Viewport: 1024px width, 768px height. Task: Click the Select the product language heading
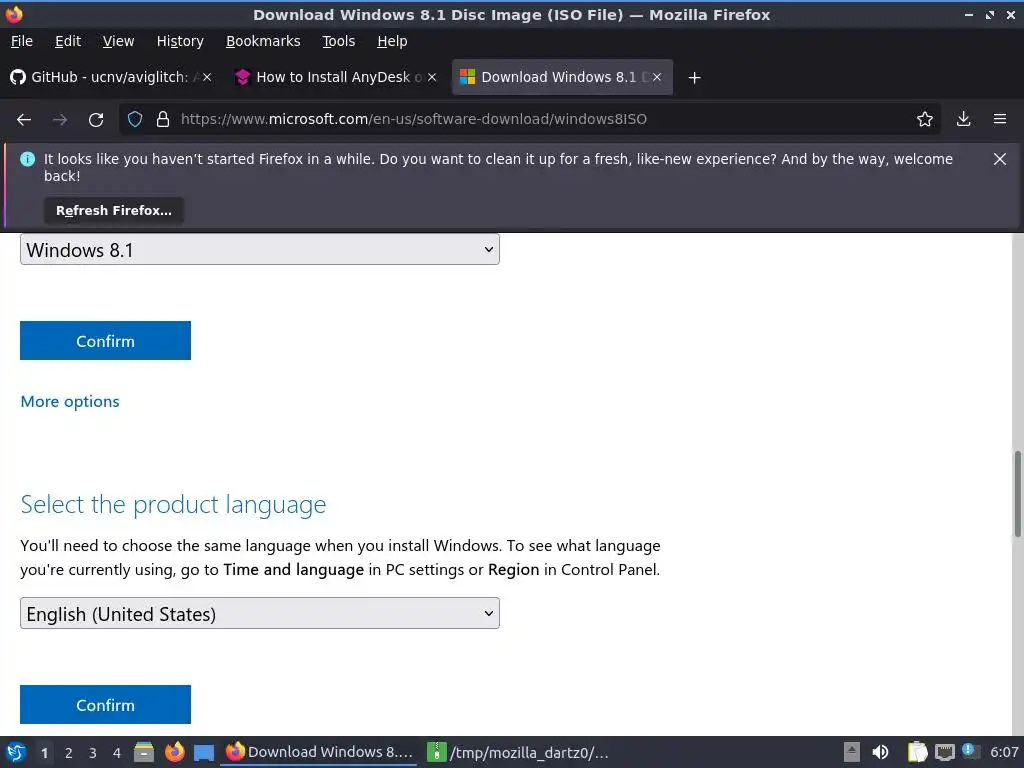tap(173, 504)
